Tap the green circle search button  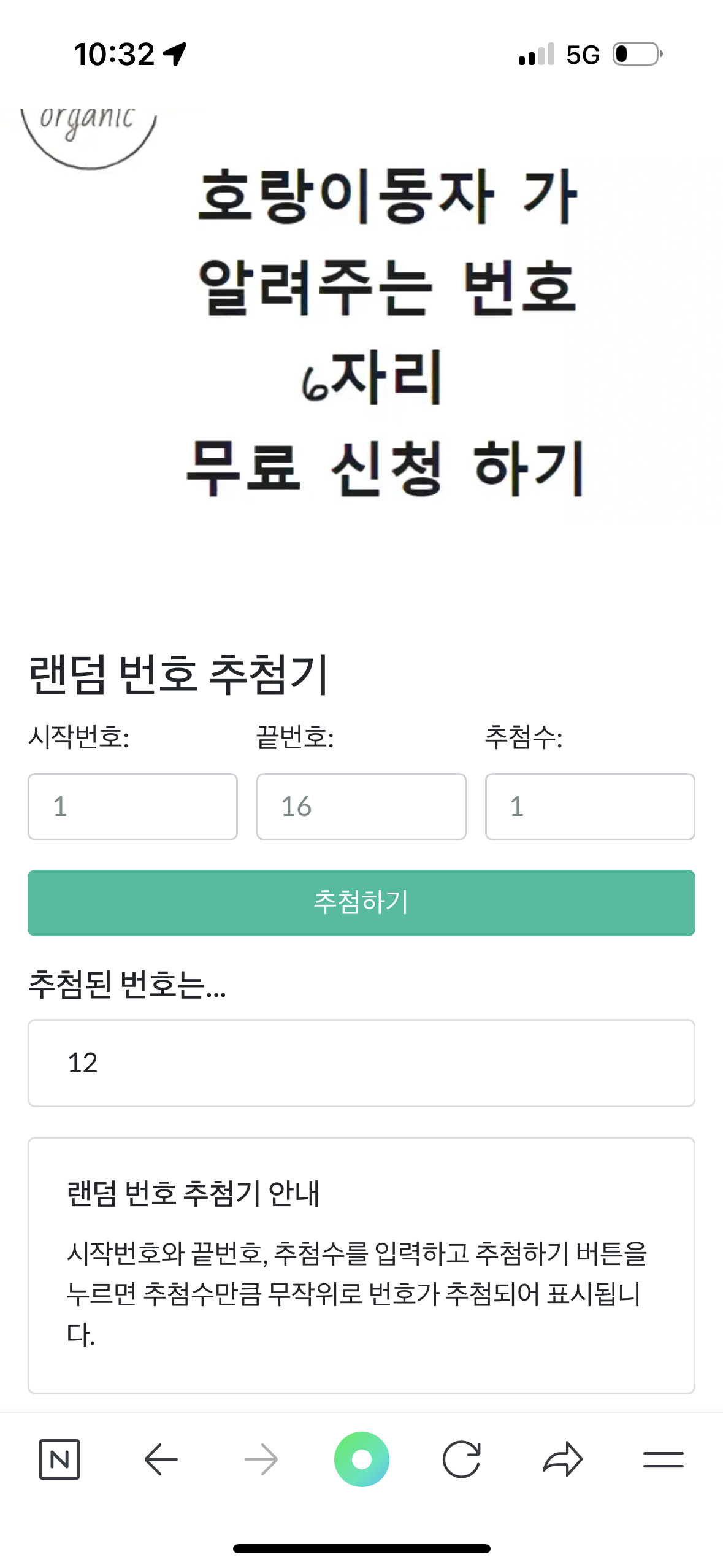(361, 1459)
